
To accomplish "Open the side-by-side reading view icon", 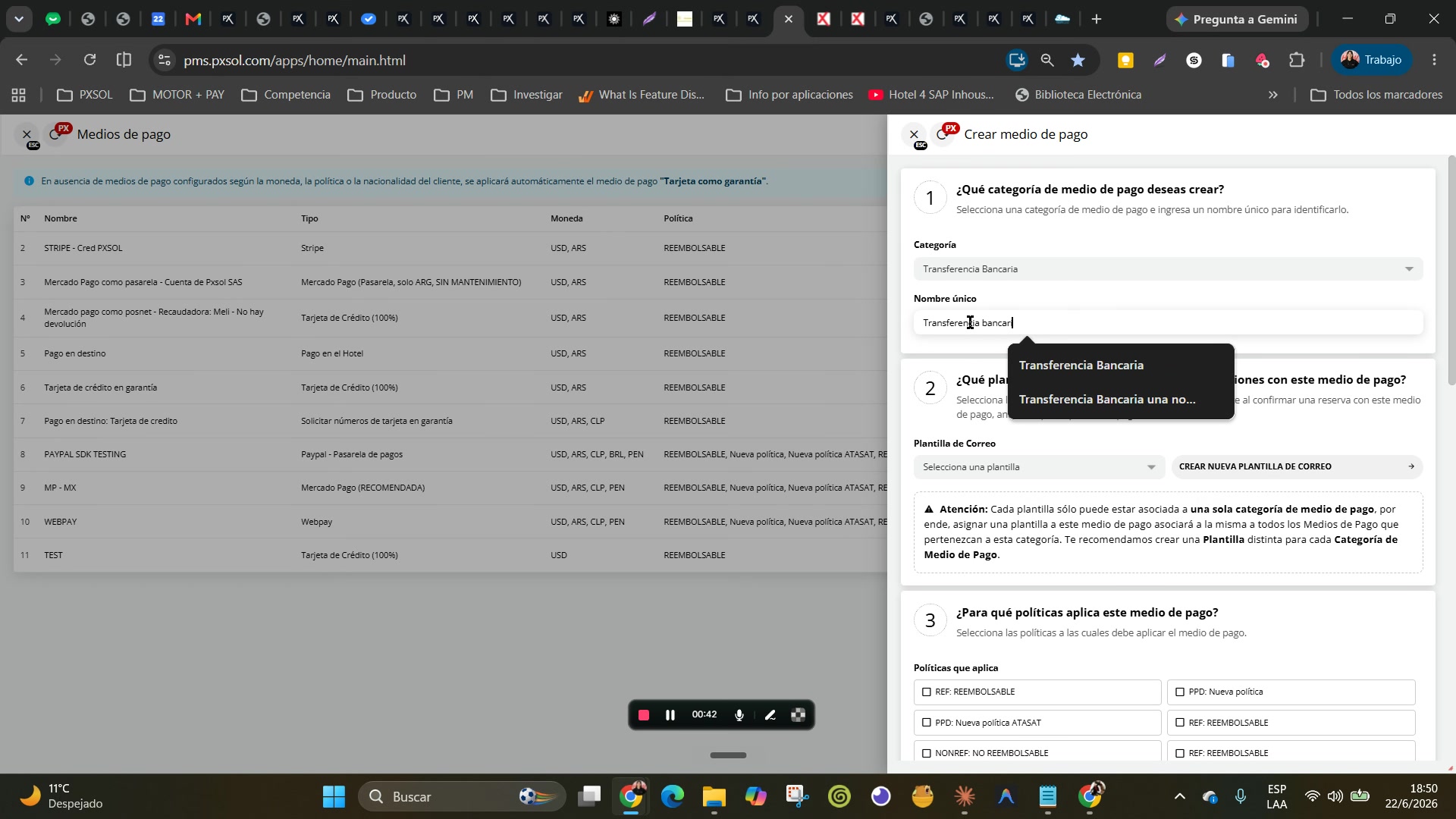I will (124, 60).
